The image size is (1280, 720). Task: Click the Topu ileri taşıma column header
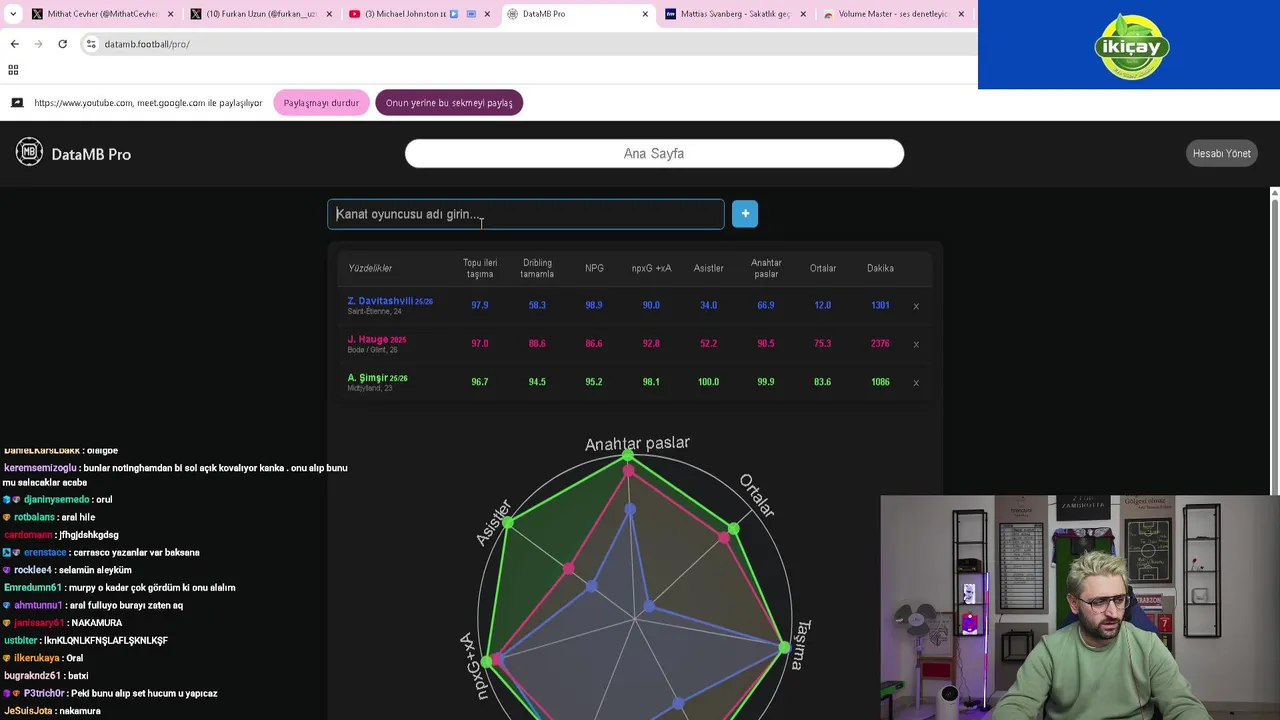(480, 268)
